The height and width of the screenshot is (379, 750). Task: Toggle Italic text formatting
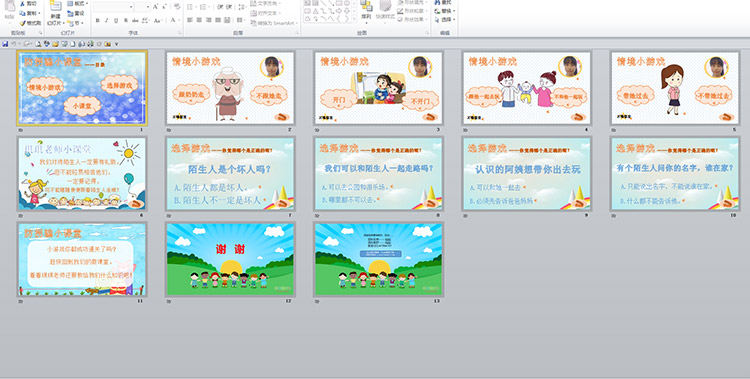pos(106,20)
